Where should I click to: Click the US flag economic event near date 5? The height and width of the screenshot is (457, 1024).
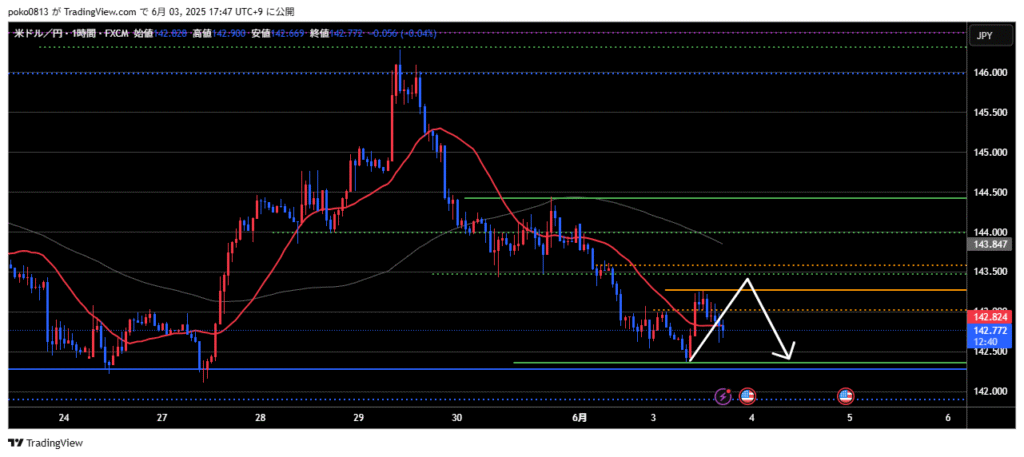845,397
